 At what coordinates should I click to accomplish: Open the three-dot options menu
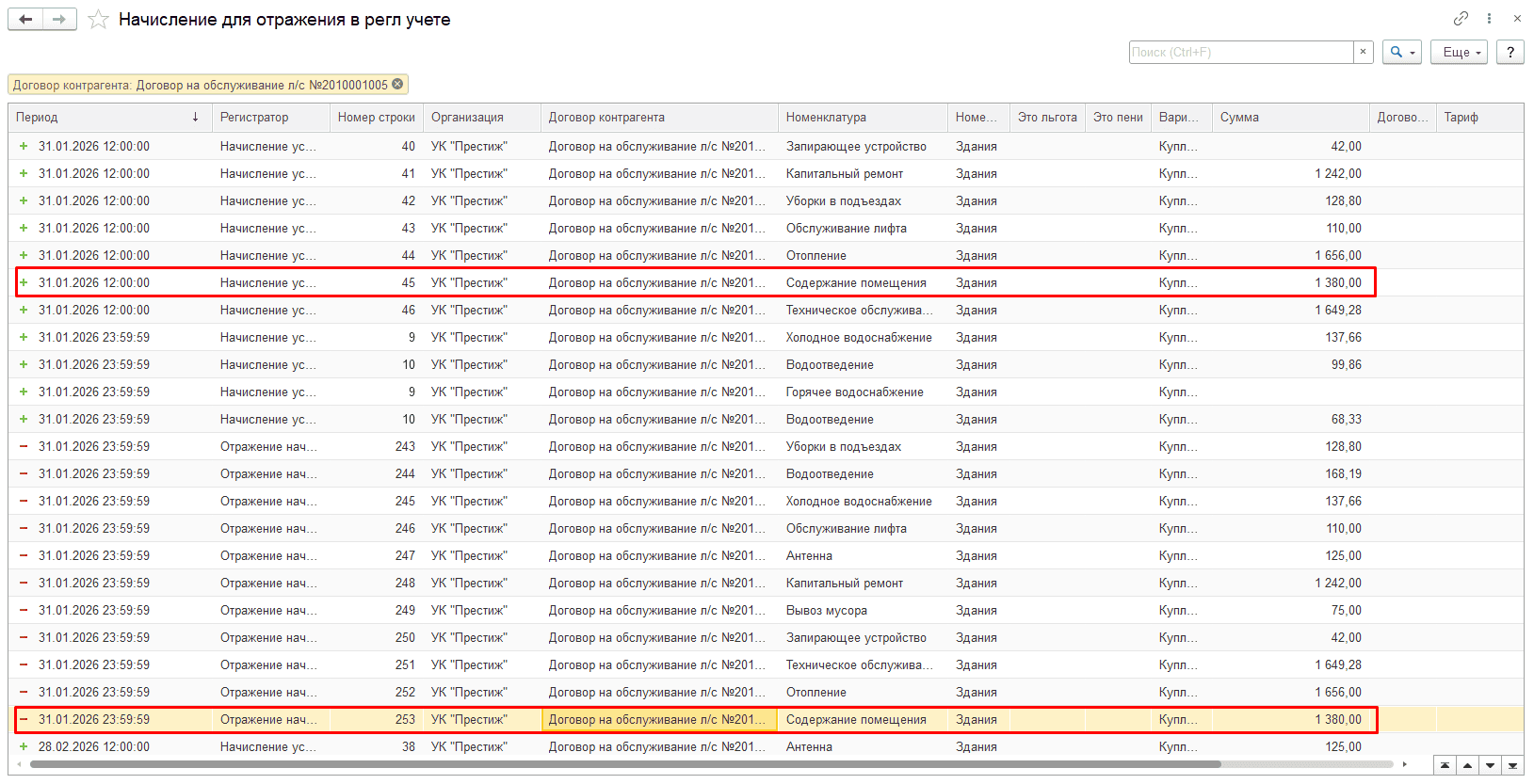[1489, 19]
